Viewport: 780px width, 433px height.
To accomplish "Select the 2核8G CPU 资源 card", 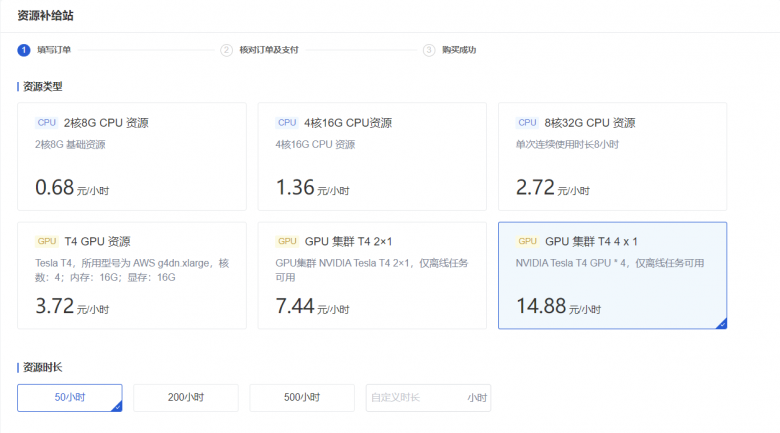I will tap(132, 156).
